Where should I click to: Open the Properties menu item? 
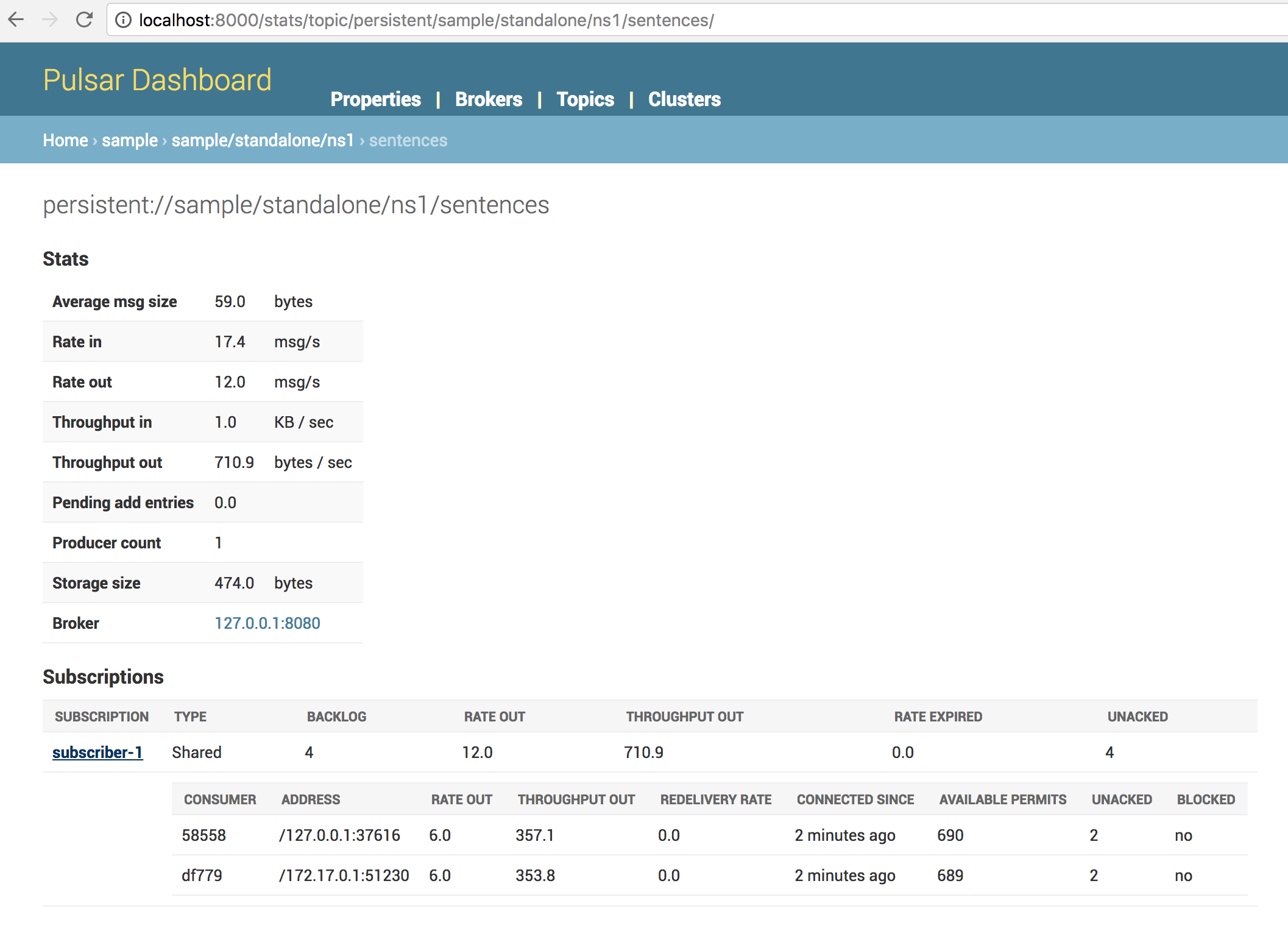tap(375, 99)
